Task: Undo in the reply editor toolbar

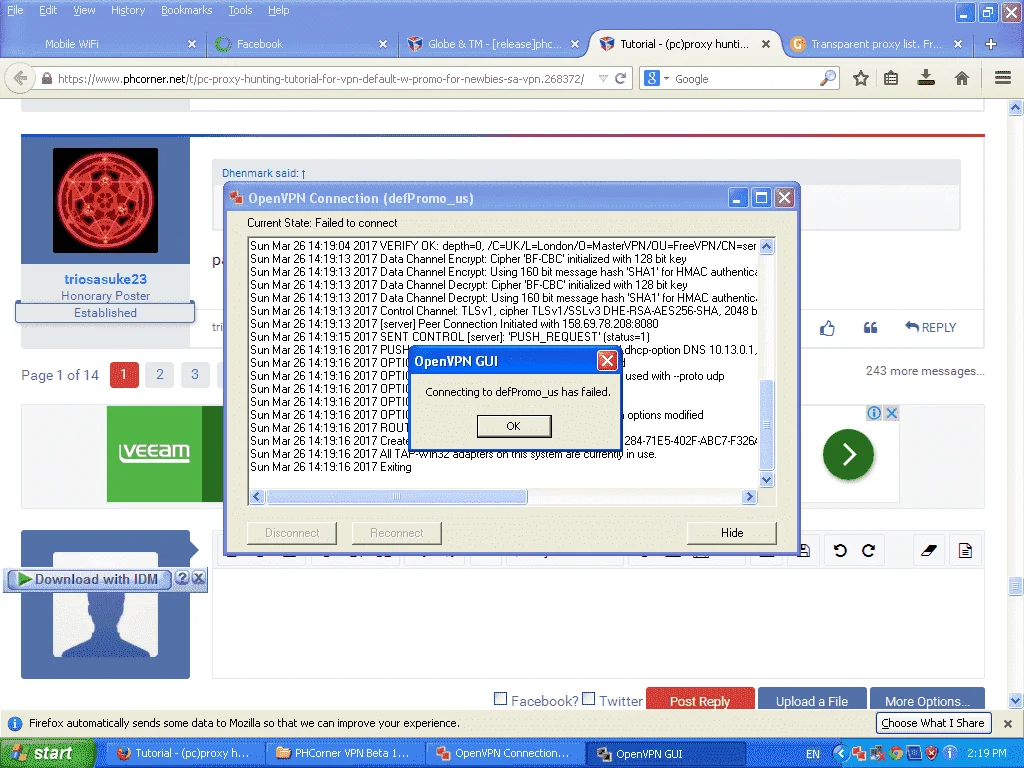Action: click(840, 551)
